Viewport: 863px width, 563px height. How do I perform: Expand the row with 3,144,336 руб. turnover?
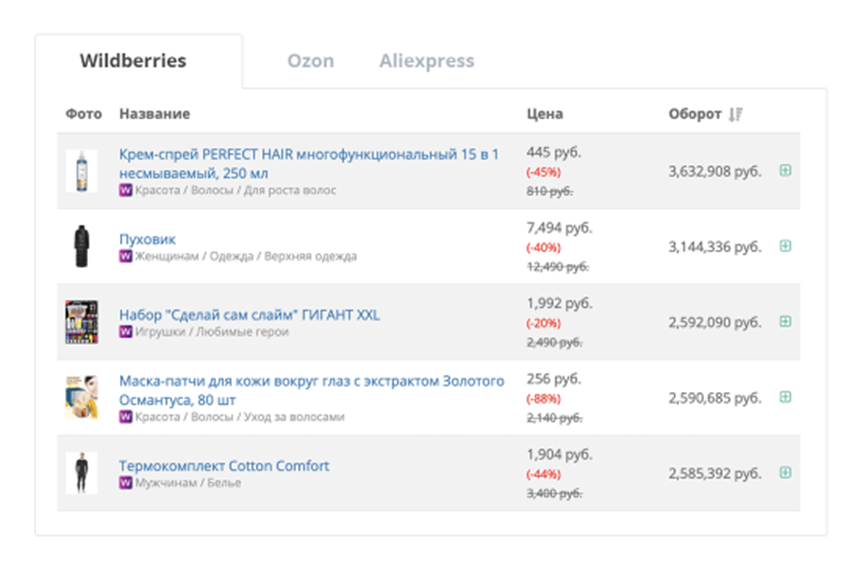(x=785, y=246)
